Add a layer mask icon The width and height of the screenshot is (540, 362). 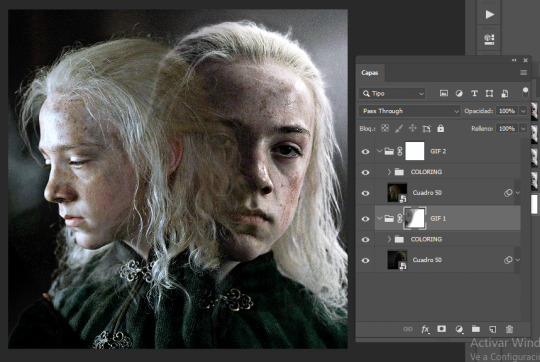click(442, 329)
